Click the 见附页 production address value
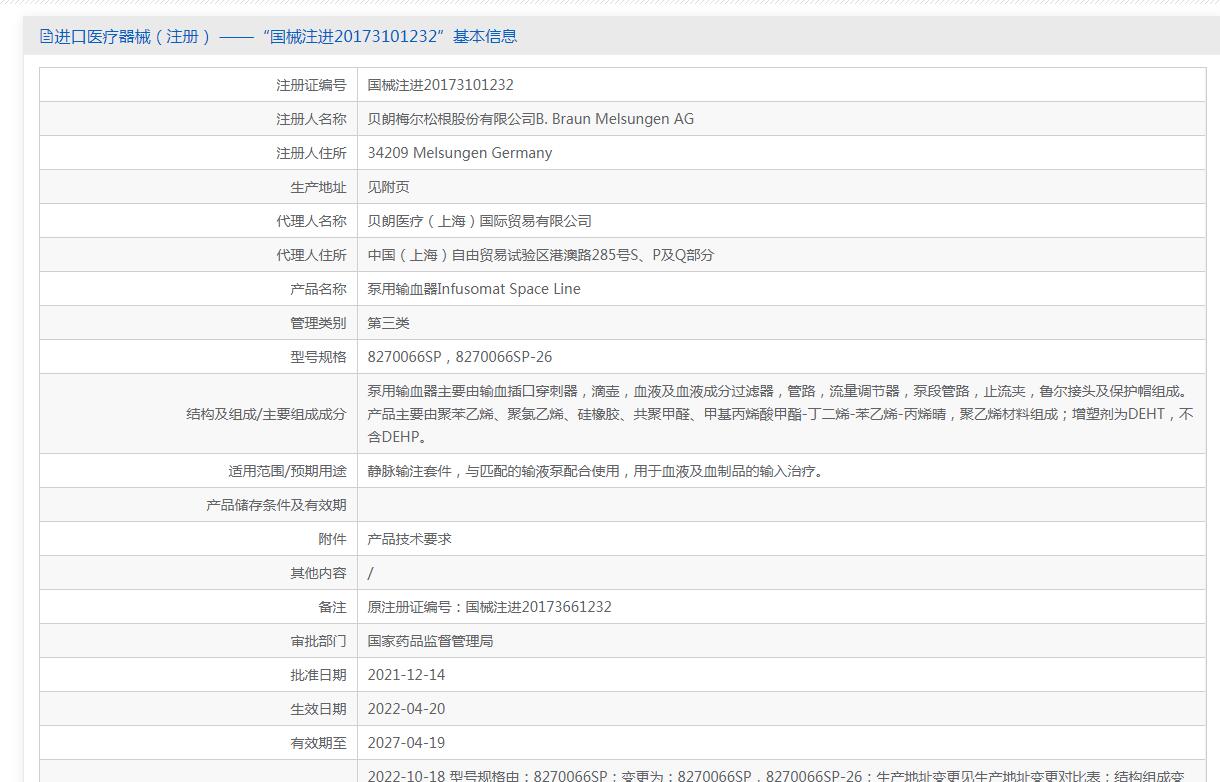The image size is (1220, 782). point(388,187)
